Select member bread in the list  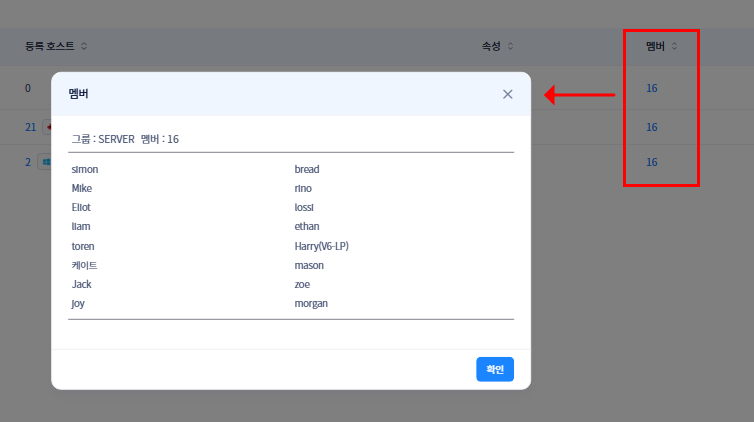pyautogui.click(x=307, y=170)
